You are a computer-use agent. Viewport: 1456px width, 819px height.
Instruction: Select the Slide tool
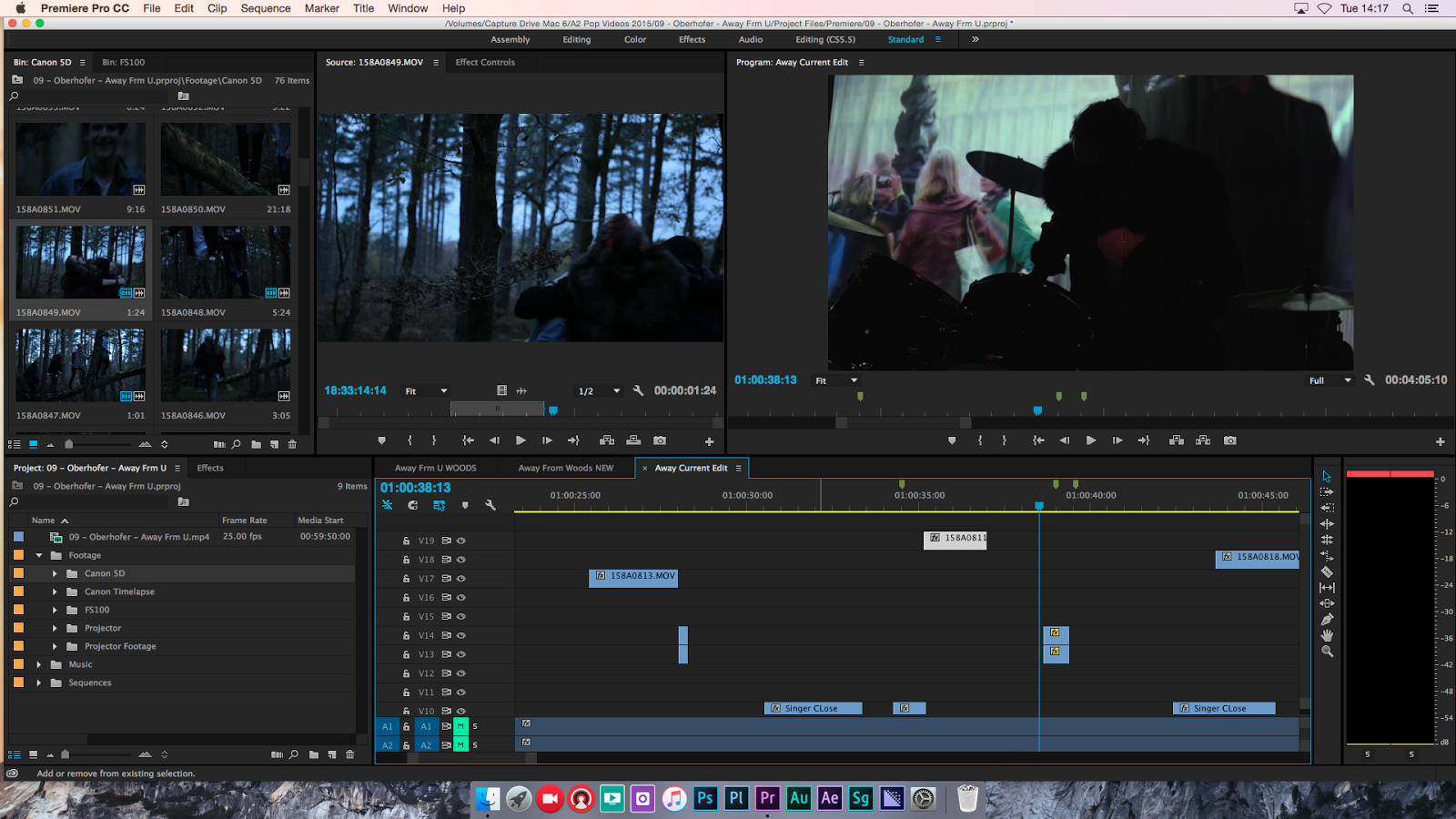[x=1327, y=603]
